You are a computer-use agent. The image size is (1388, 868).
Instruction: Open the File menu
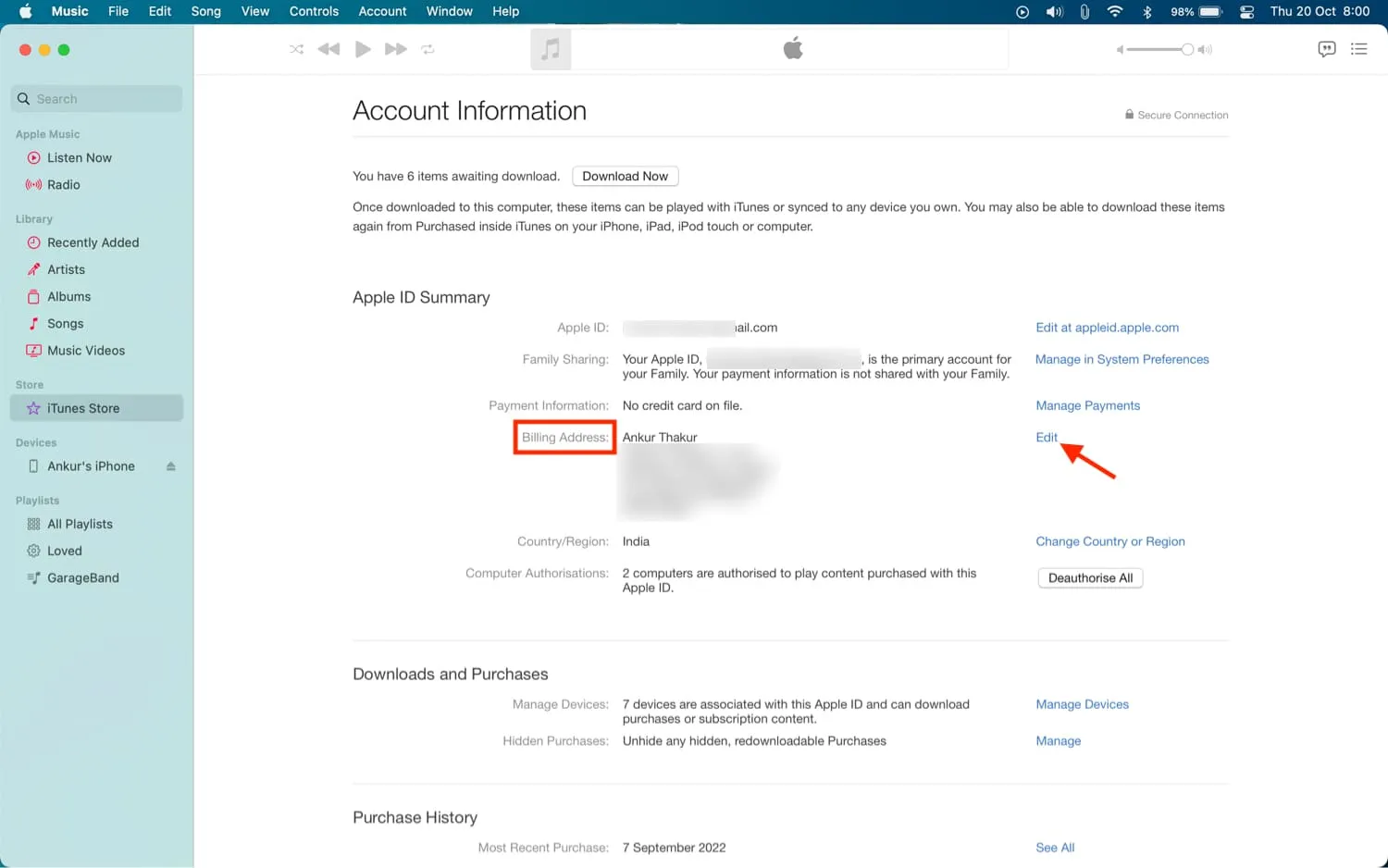click(x=118, y=11)
